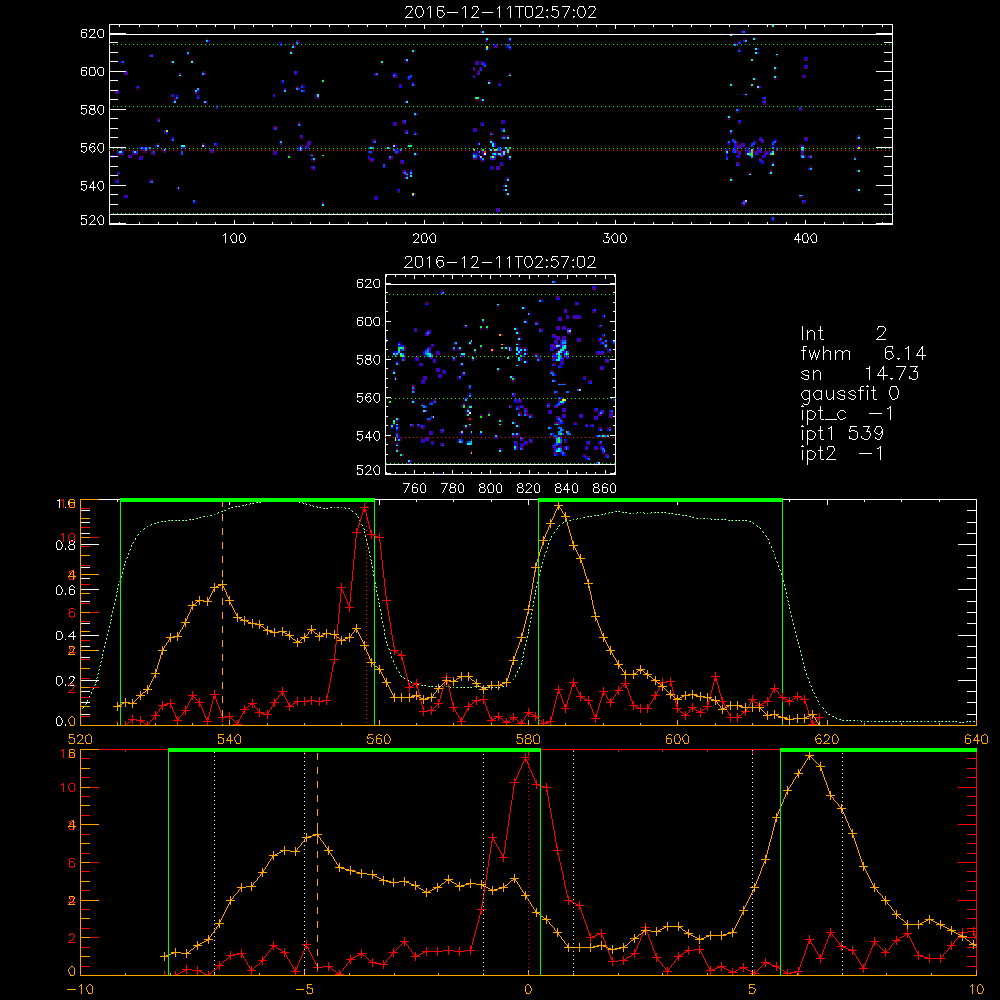Click orange dashed vertical line near 539
This screenshot has height=1000, width=1000.
[222, 612]
